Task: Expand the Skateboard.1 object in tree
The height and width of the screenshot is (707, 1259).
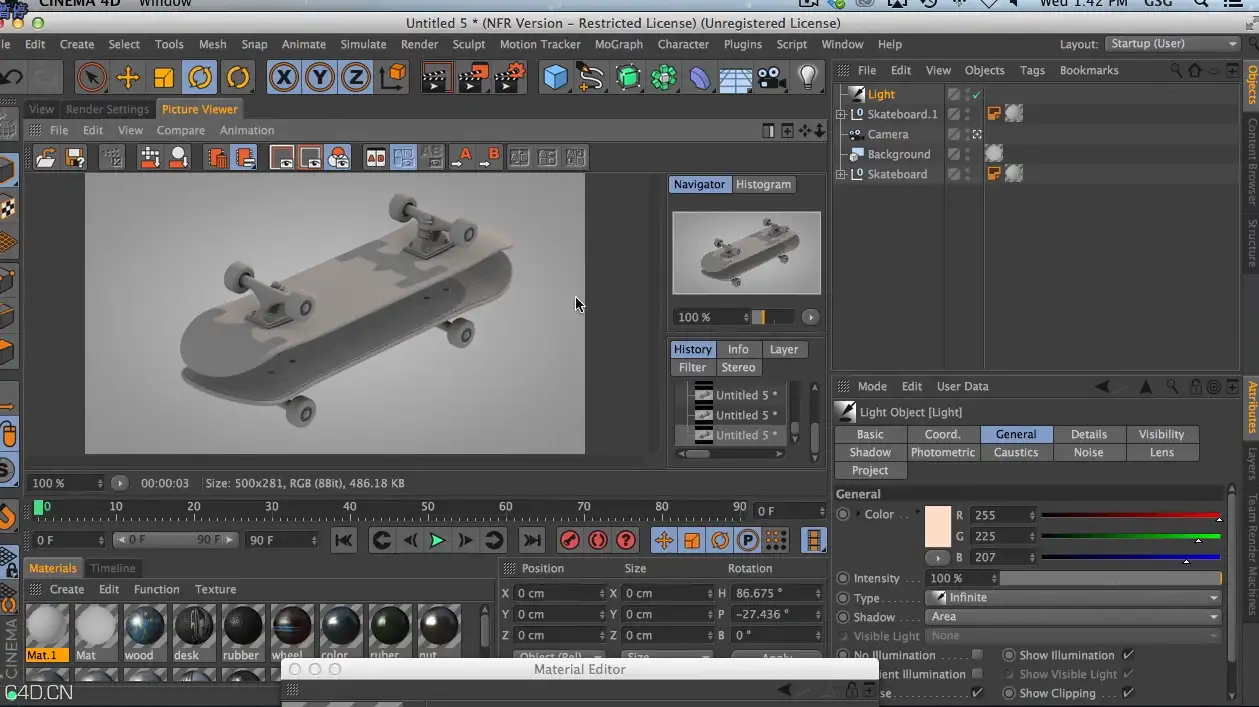Action: [841, 114]
